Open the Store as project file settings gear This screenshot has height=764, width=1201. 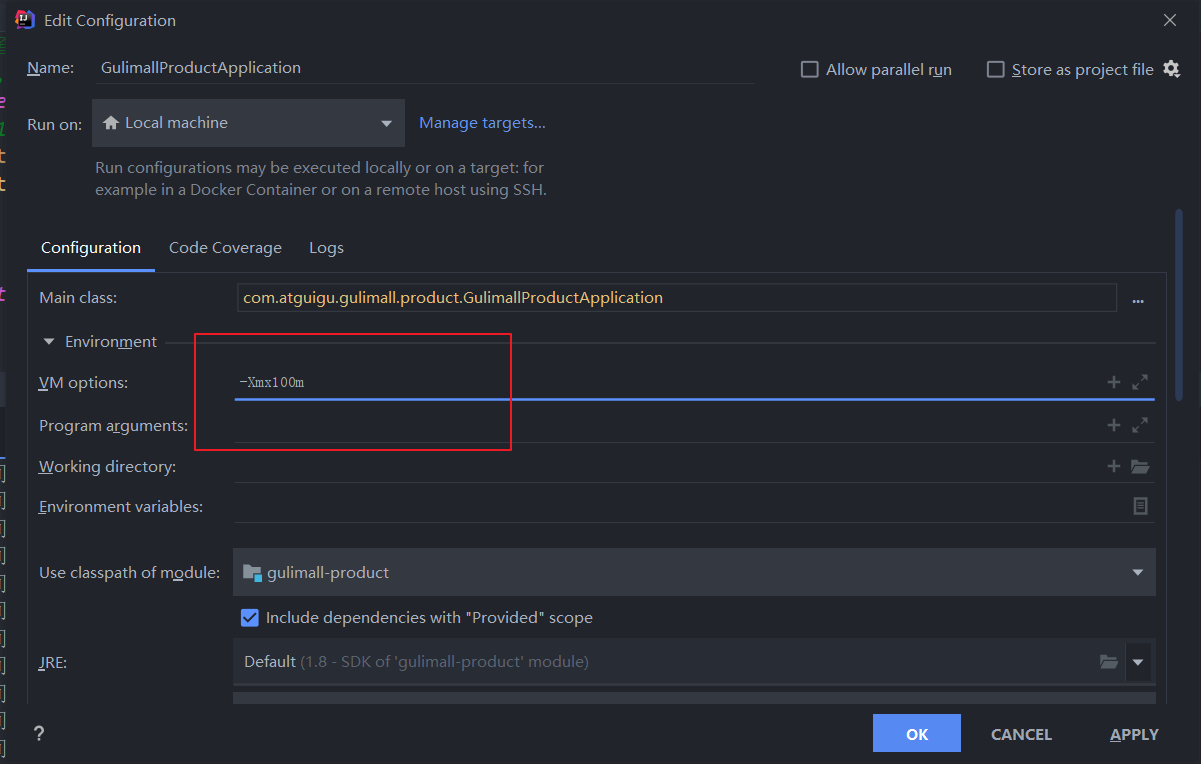[x=1172, y=69]
